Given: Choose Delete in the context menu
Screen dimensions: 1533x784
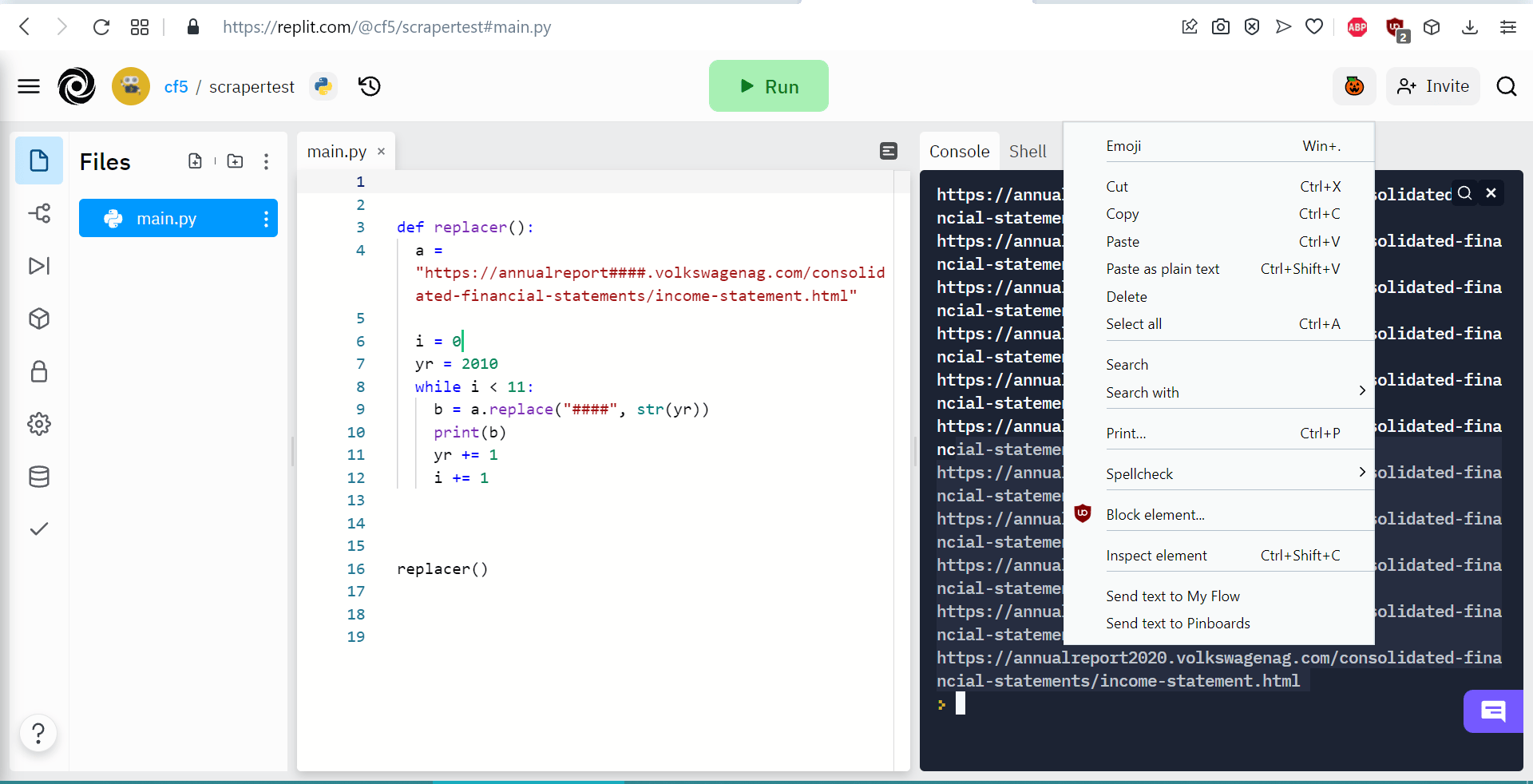Looking at the screenshot, I should (x=1223, y=297).
